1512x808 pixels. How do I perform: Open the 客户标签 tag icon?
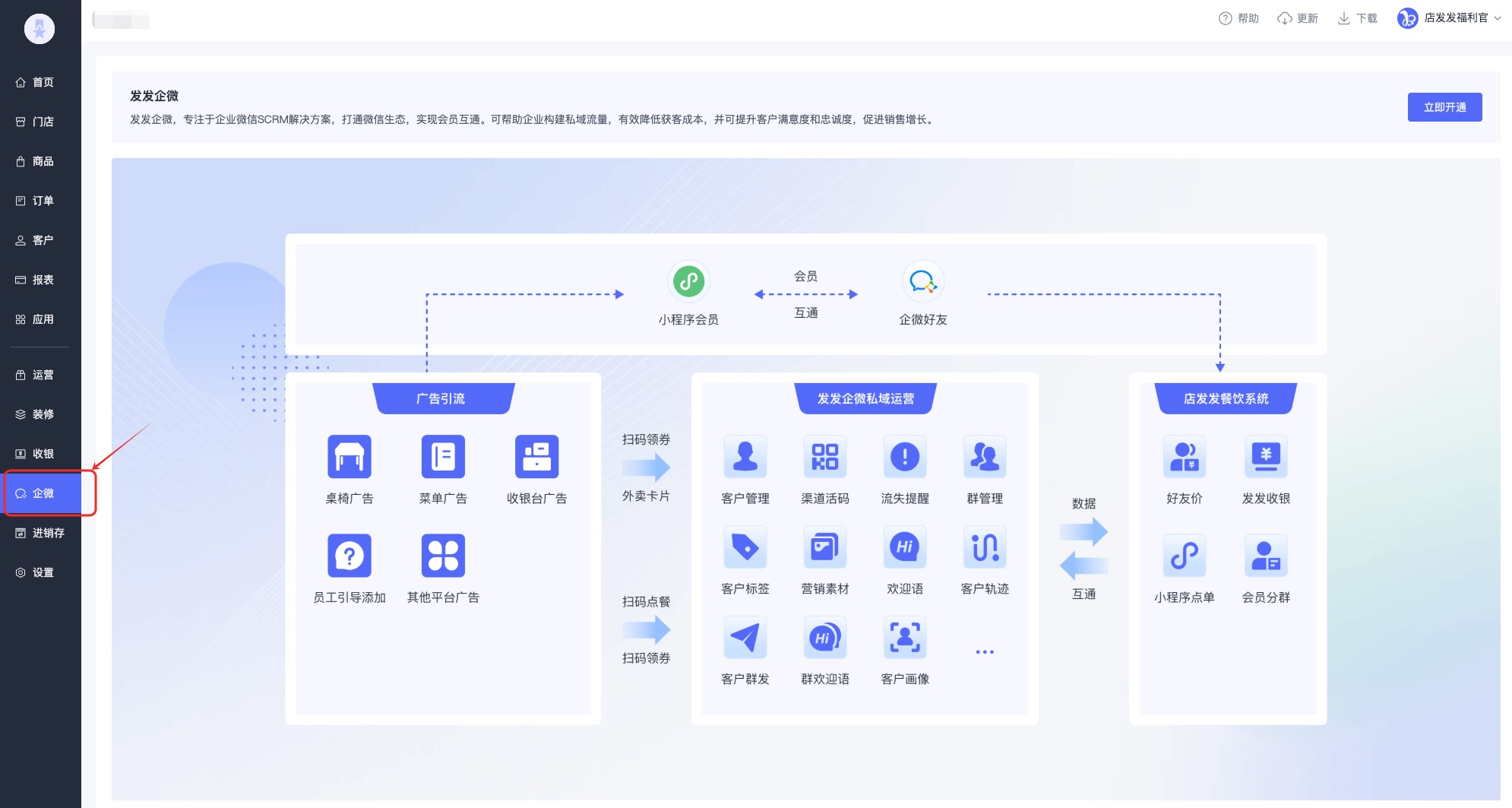pos(745,547)
